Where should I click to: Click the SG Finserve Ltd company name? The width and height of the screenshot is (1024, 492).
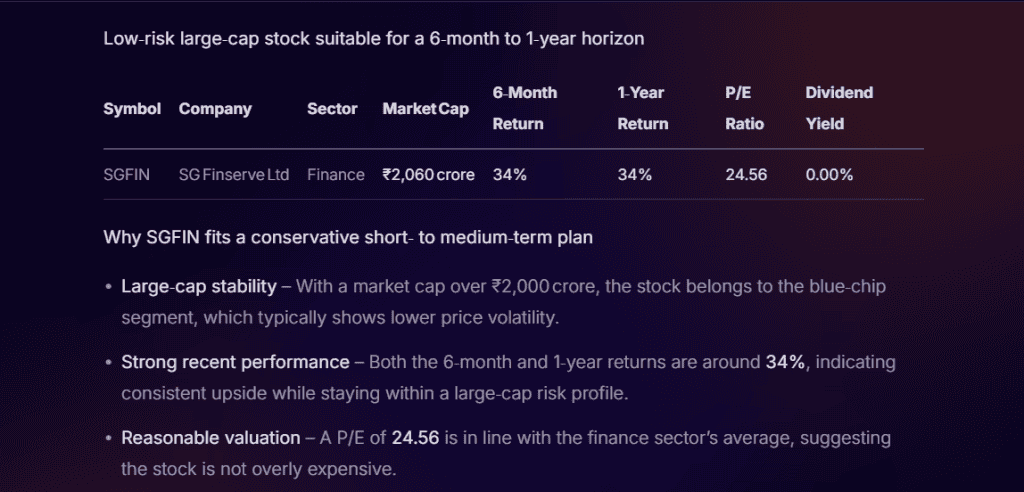(234, 175)
